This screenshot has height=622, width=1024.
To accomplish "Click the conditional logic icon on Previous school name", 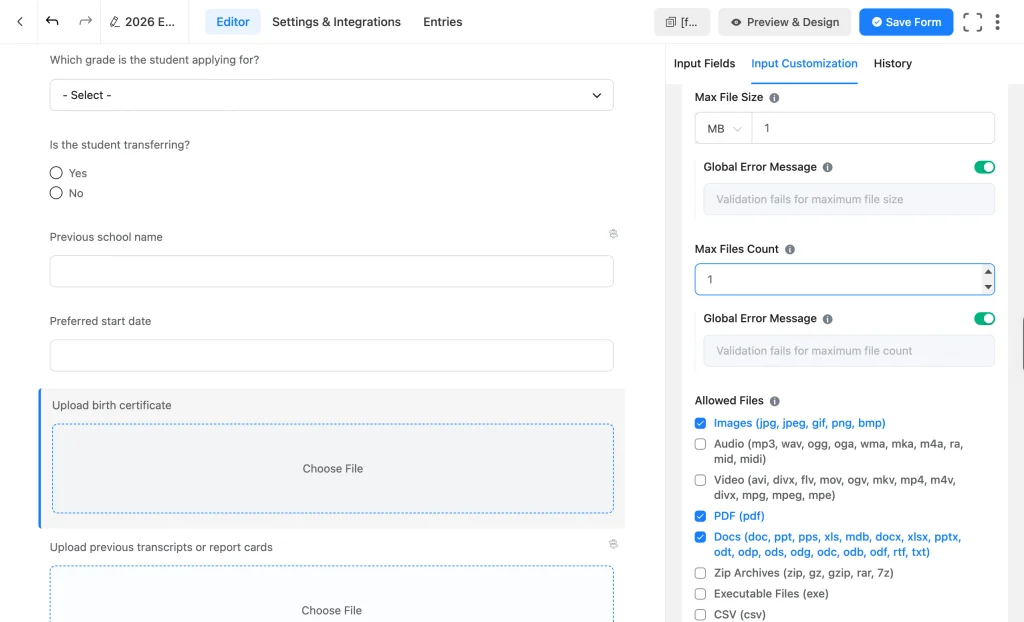I will coord(613,234).
